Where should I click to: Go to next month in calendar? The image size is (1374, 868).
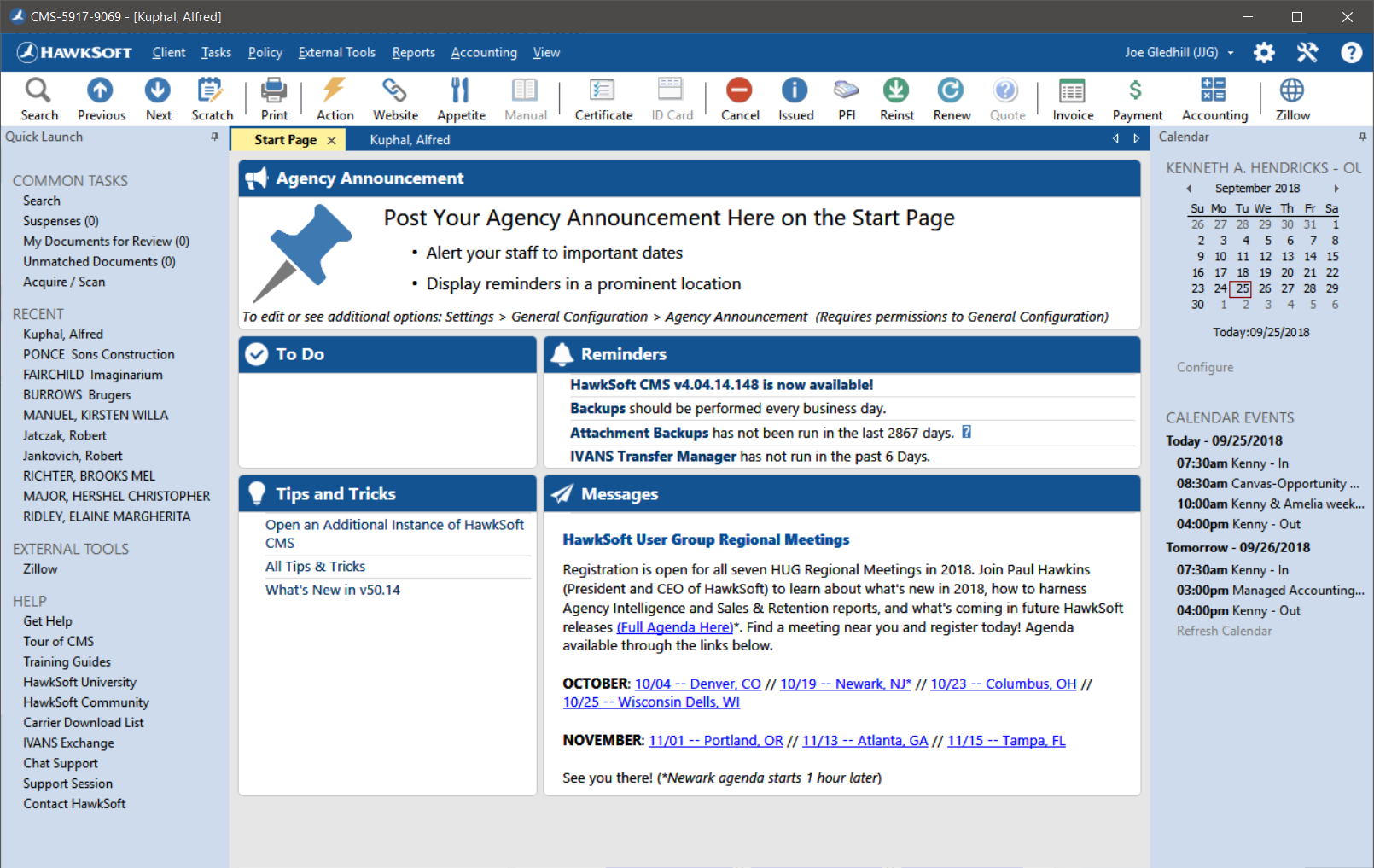[x=1336, y=189]
